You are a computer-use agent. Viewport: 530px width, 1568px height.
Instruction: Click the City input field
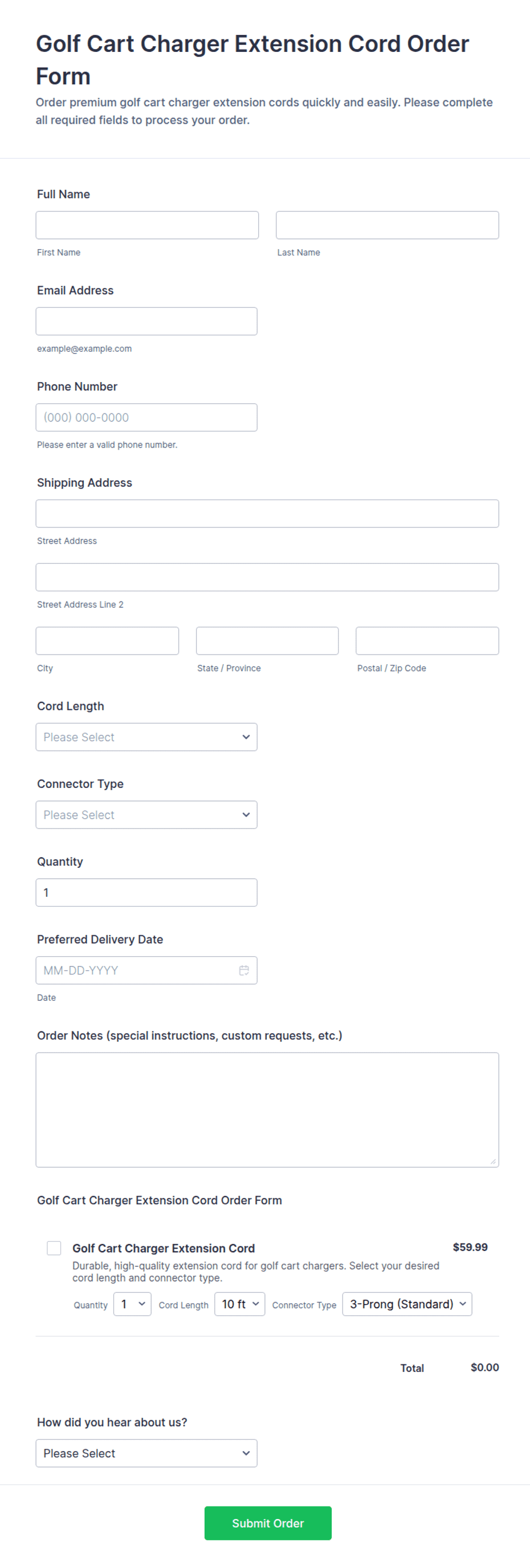click(x=107, y=641)
